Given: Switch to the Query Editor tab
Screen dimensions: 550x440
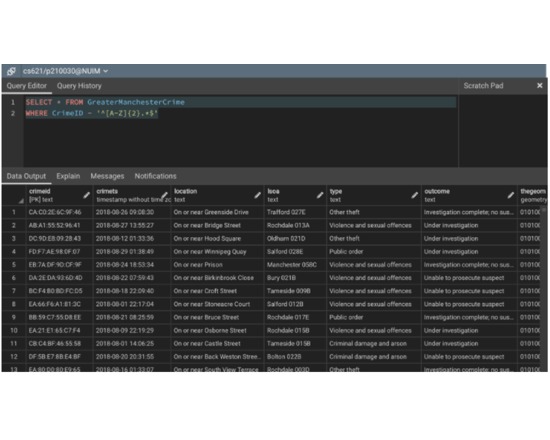Looking at the screenshot, I should (27, 86).
